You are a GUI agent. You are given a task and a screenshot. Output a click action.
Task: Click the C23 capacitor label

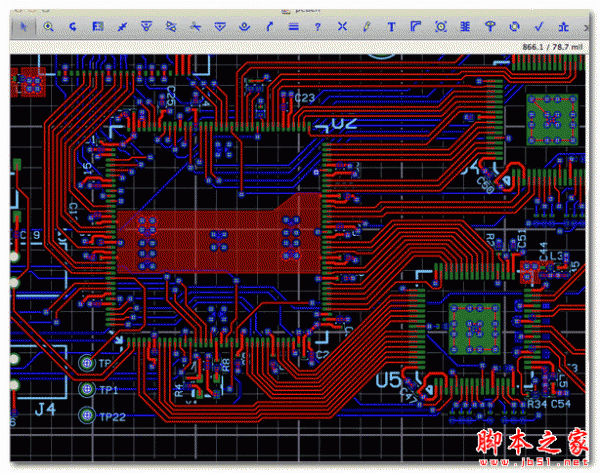click(305, 98)
